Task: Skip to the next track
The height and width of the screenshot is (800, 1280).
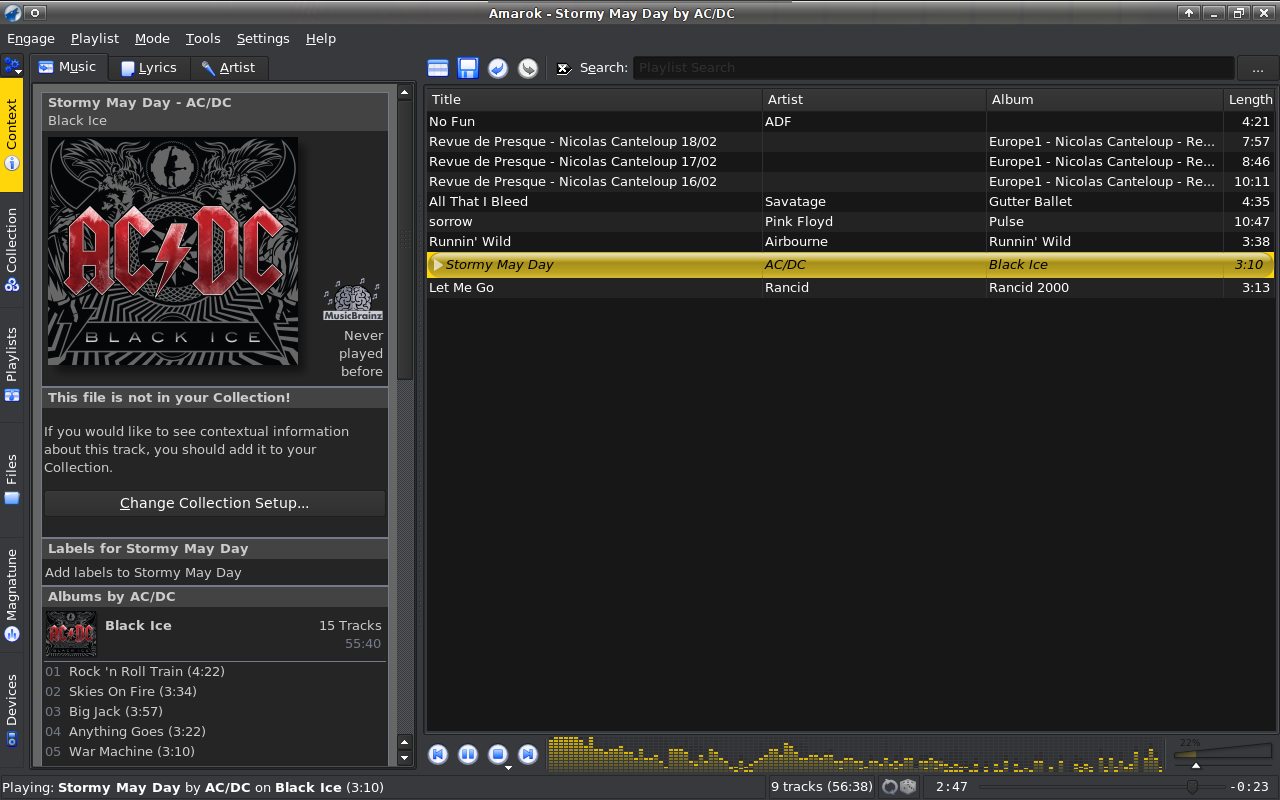Action: pos(528,755)
